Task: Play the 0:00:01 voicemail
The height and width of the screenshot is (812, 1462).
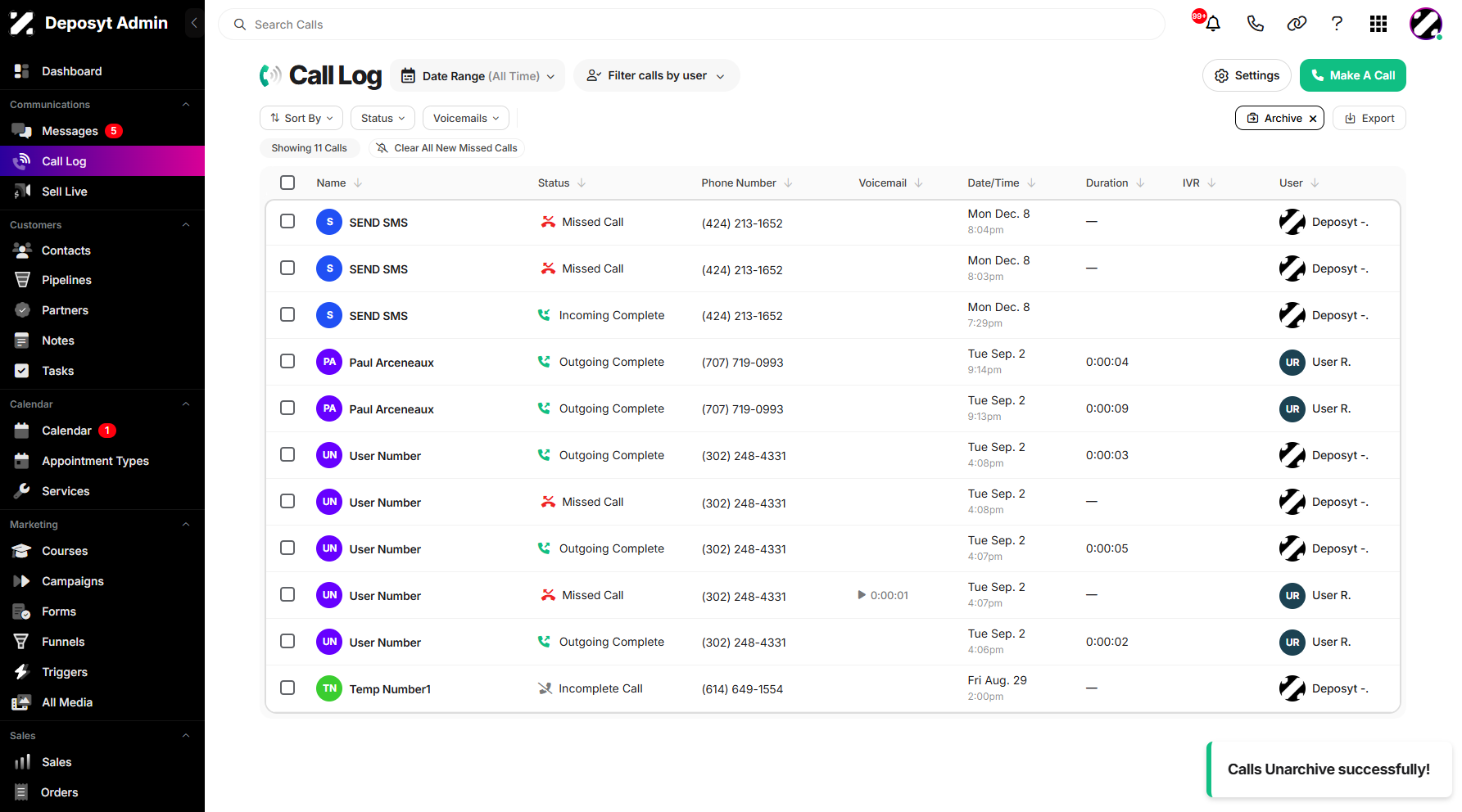Action: pos(862,595)
